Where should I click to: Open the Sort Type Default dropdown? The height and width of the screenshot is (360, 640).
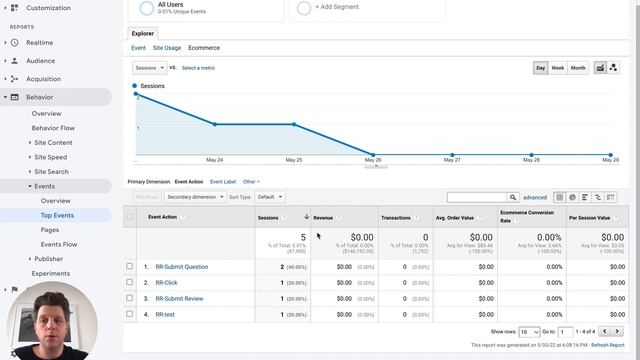[x=270, y=197]
